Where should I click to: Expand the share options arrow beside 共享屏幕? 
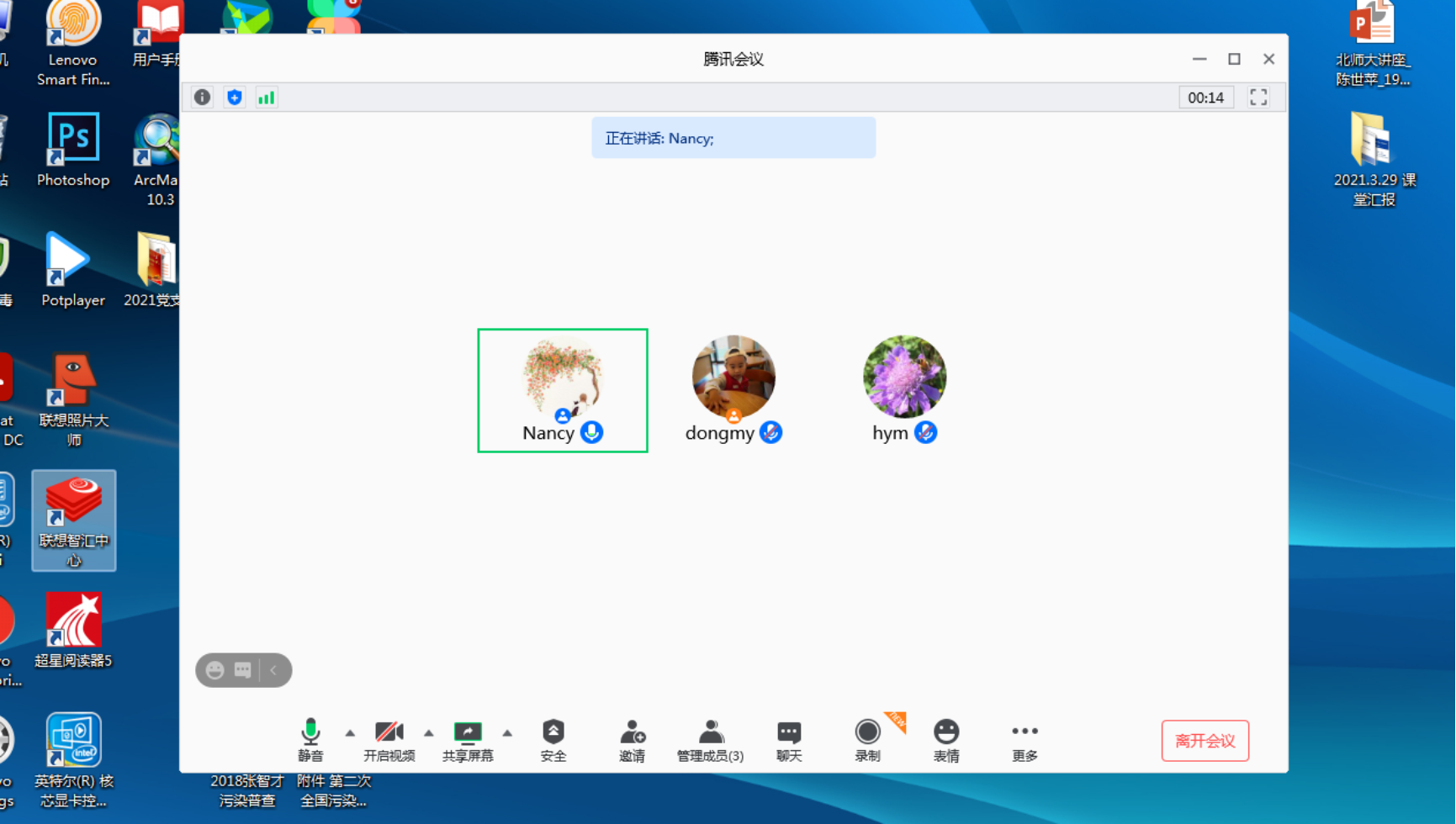point(507,733)
